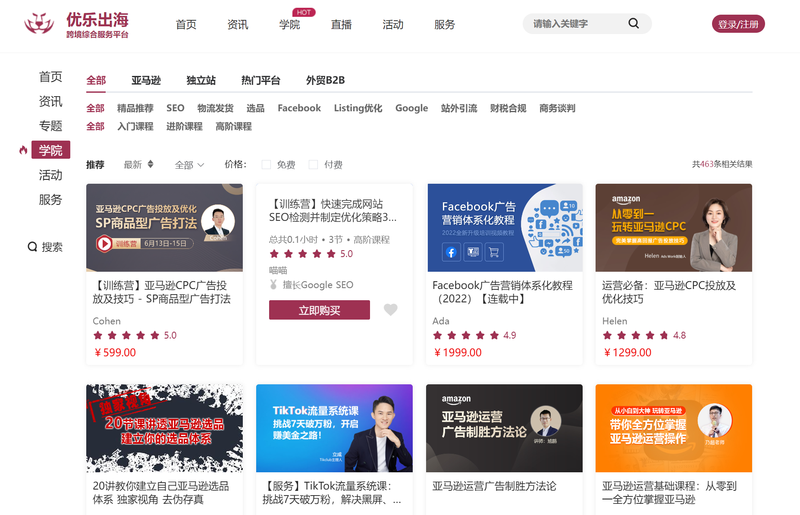Image resolution: width=800 pixels, height=515 pixels.
Task: Go to sidebar 首页
Action: [x=51, y=77]
